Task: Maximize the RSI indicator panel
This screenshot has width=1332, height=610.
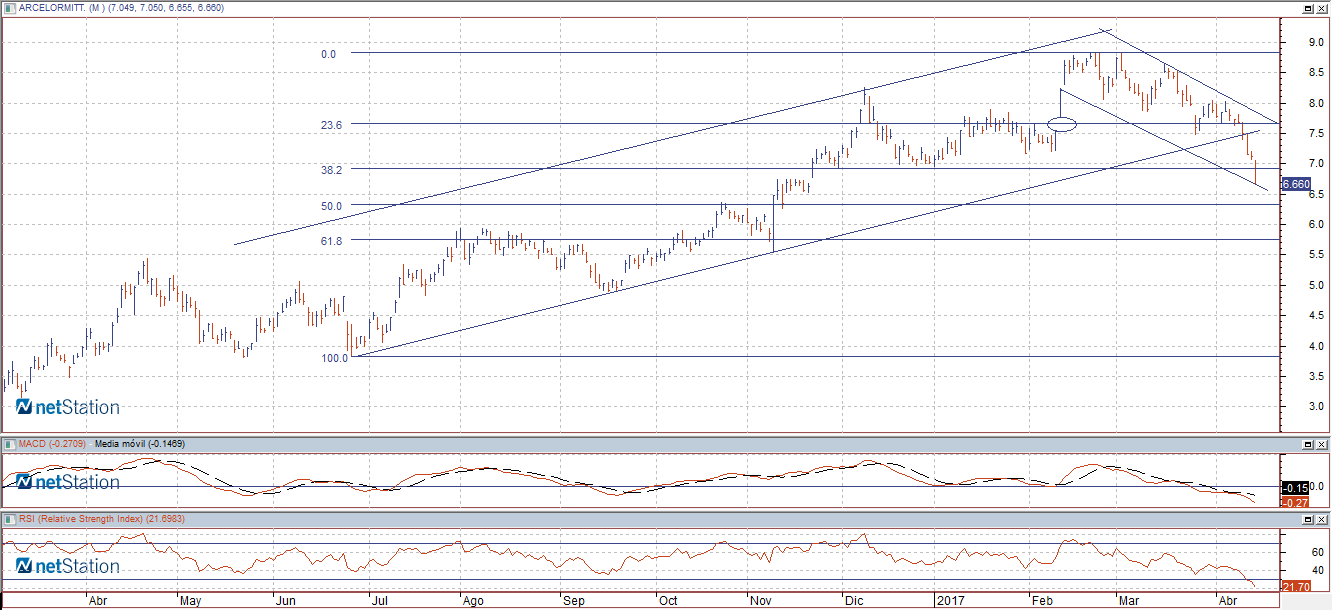Action: 1307,519
